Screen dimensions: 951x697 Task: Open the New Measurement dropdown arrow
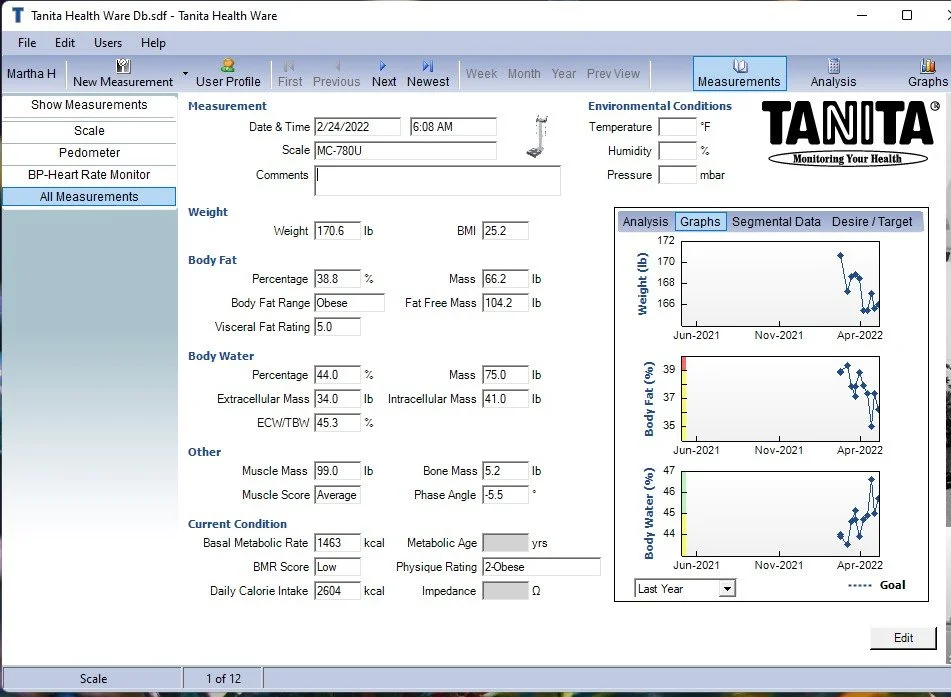[x=185, y=73]
